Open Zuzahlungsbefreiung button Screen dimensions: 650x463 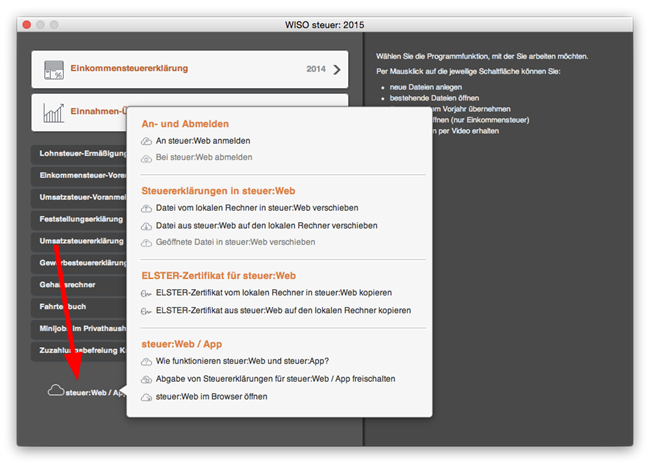pos(79,351)
